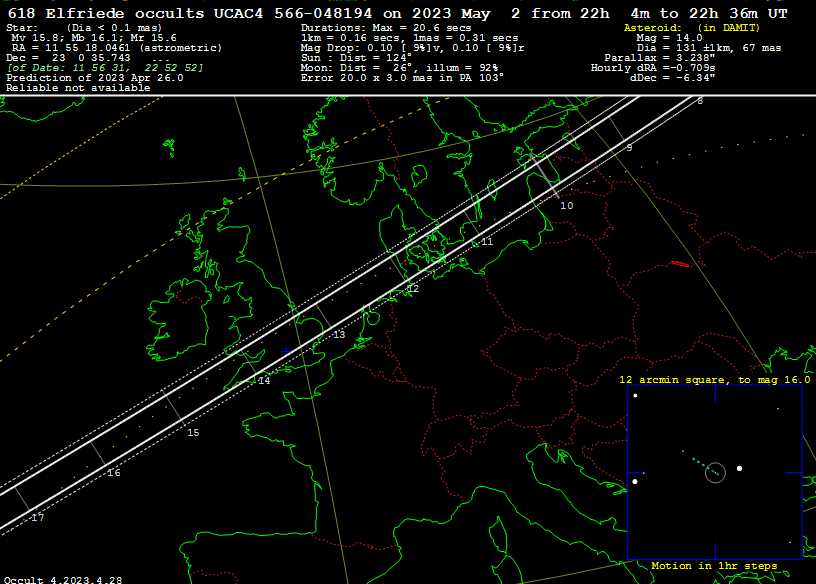Click the blue tick on chart's left edge
Screen dimensions: 816x584
[636, 472]
